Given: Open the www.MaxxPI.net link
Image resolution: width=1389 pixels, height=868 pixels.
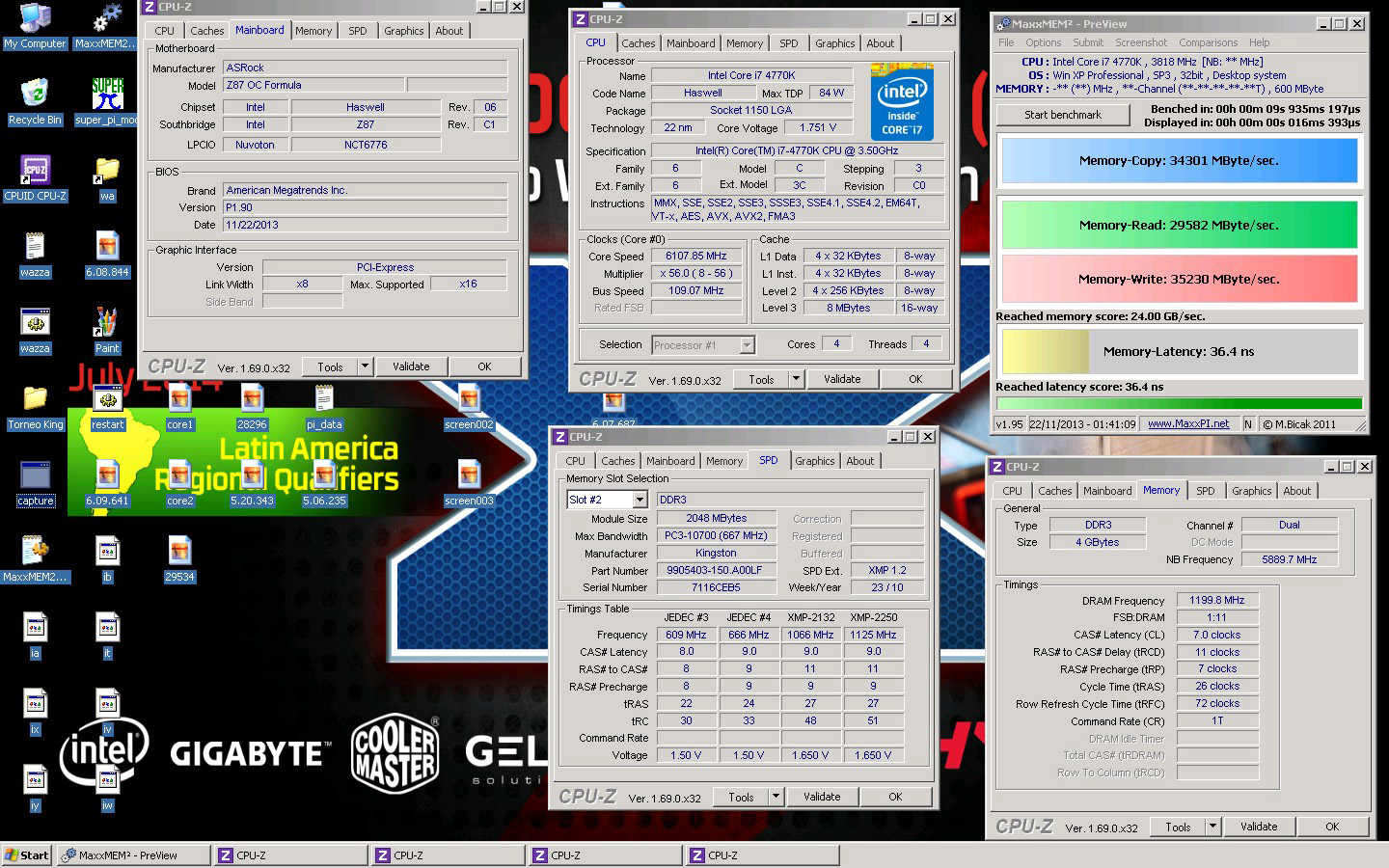Looking at the screenshot, I should click(1188, 423).
